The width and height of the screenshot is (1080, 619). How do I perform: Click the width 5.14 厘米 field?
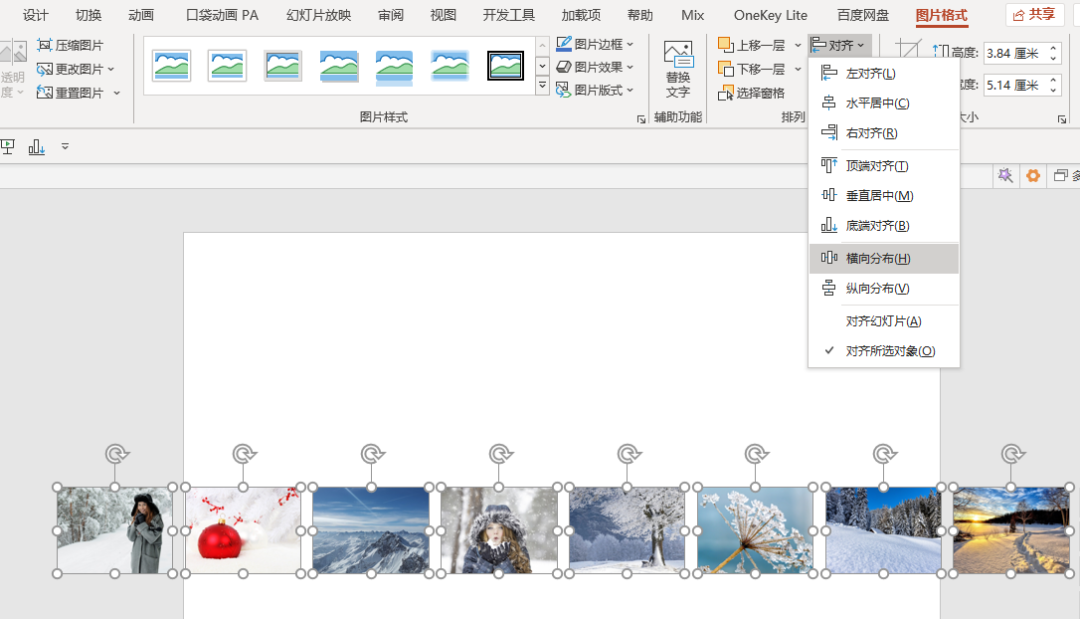pyautogui.click(x=1015, y=85)
